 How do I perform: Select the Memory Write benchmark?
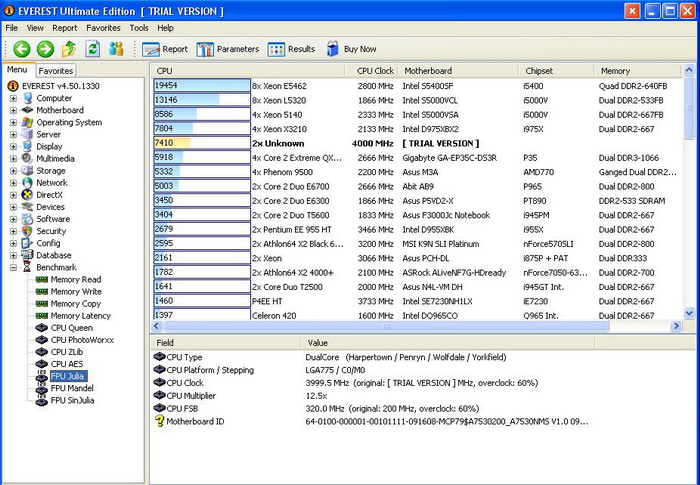(x=76, y=291)
